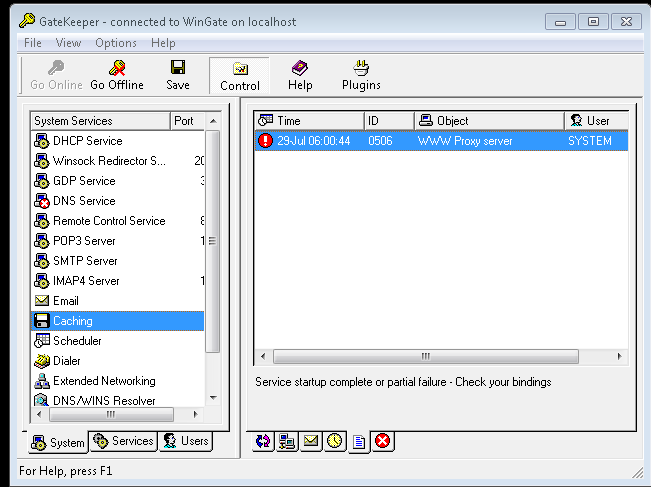
Task: Sort by the Time column header
Action: coord(309,121)
